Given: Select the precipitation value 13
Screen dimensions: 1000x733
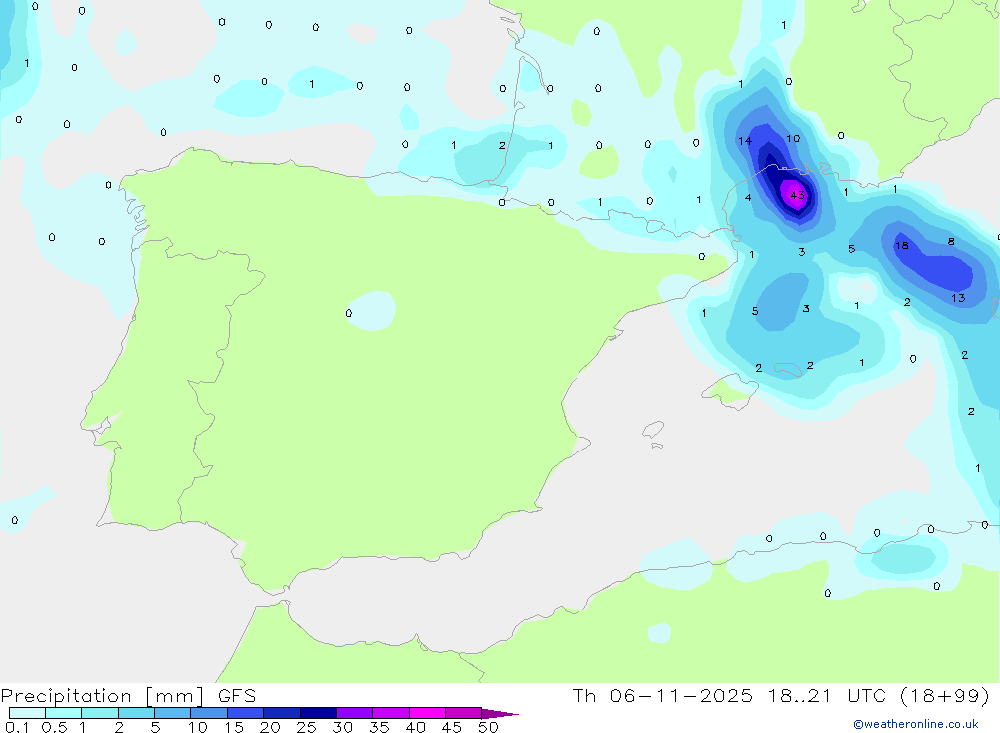Looking at the screenshot, I should point(958,298).
